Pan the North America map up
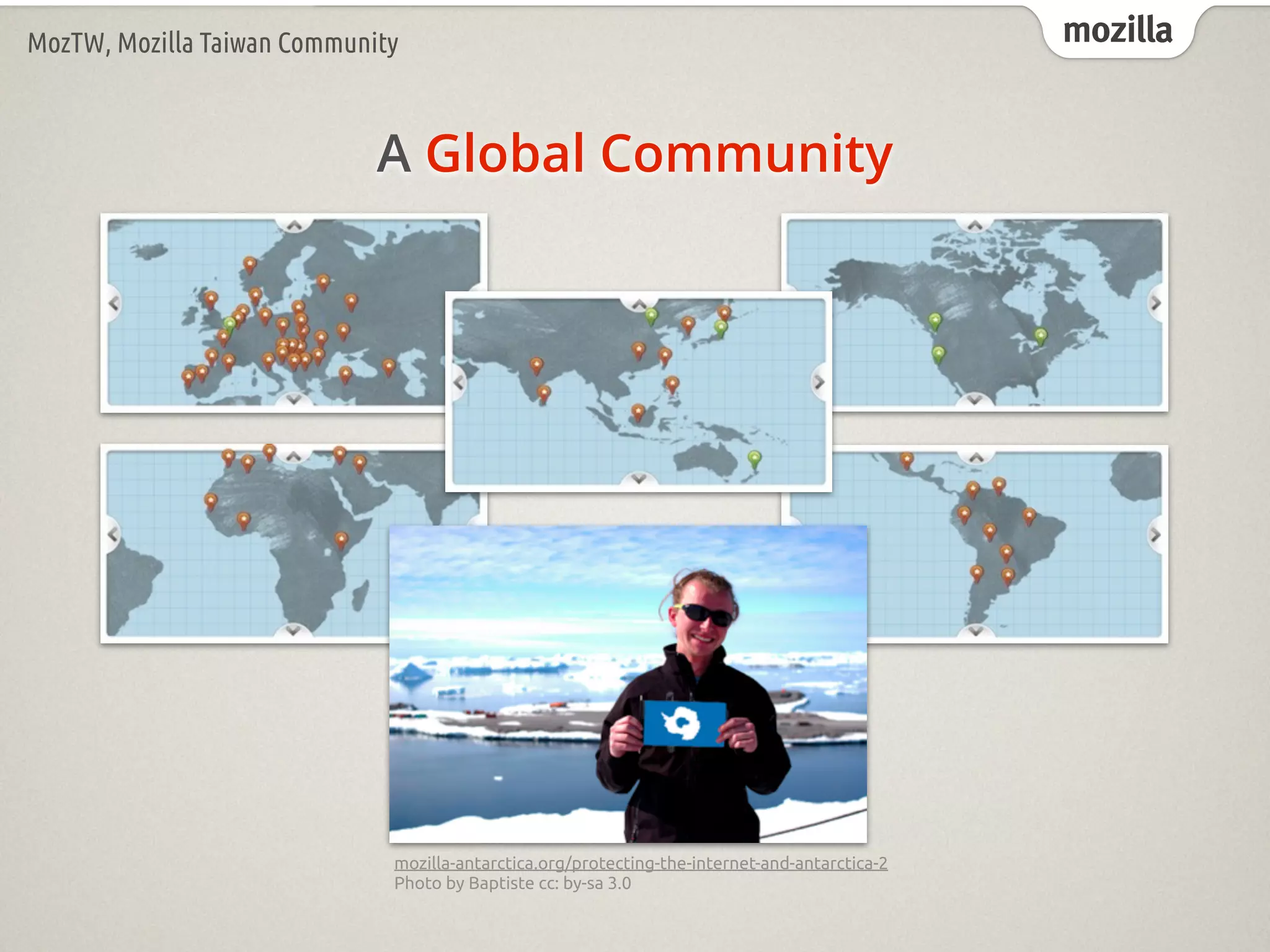This screenshot has width=1270, height=952. coord(975,225)
